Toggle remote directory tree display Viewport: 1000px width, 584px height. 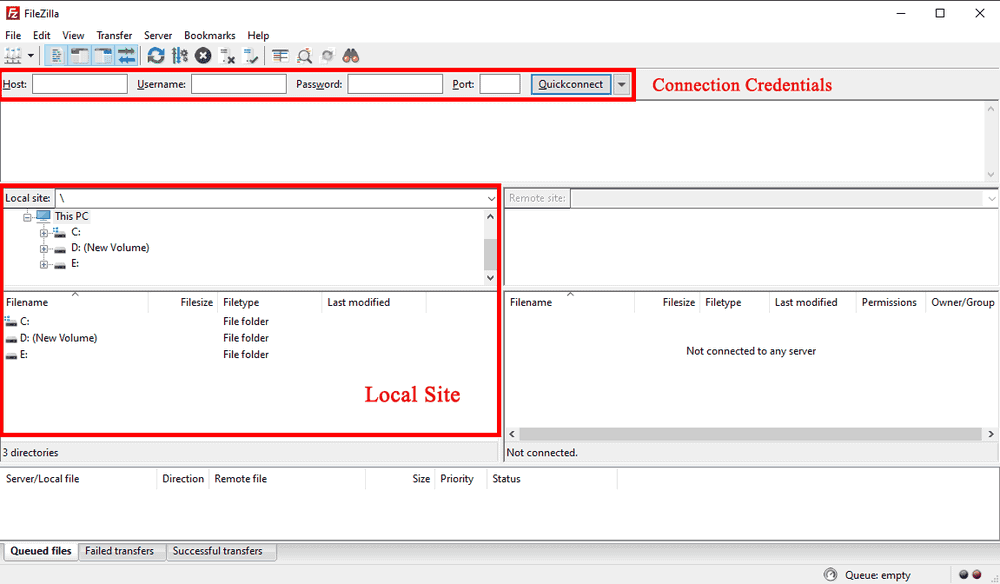coord(103,56)
